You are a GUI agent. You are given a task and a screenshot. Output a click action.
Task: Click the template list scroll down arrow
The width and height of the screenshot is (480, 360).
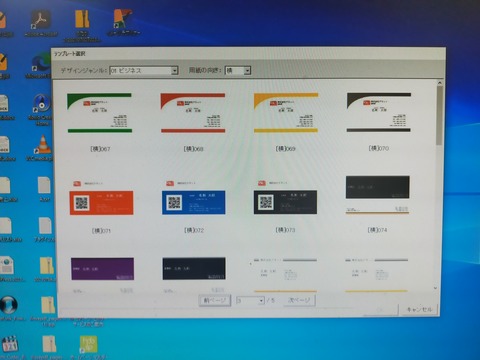[x=436, y=288]
